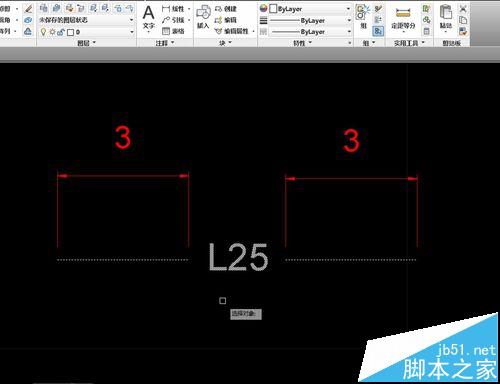The width and height of the screenshot is (500, 384).
Task: Toggle layer 0 freeze sun icon
Action: point(52,32)
